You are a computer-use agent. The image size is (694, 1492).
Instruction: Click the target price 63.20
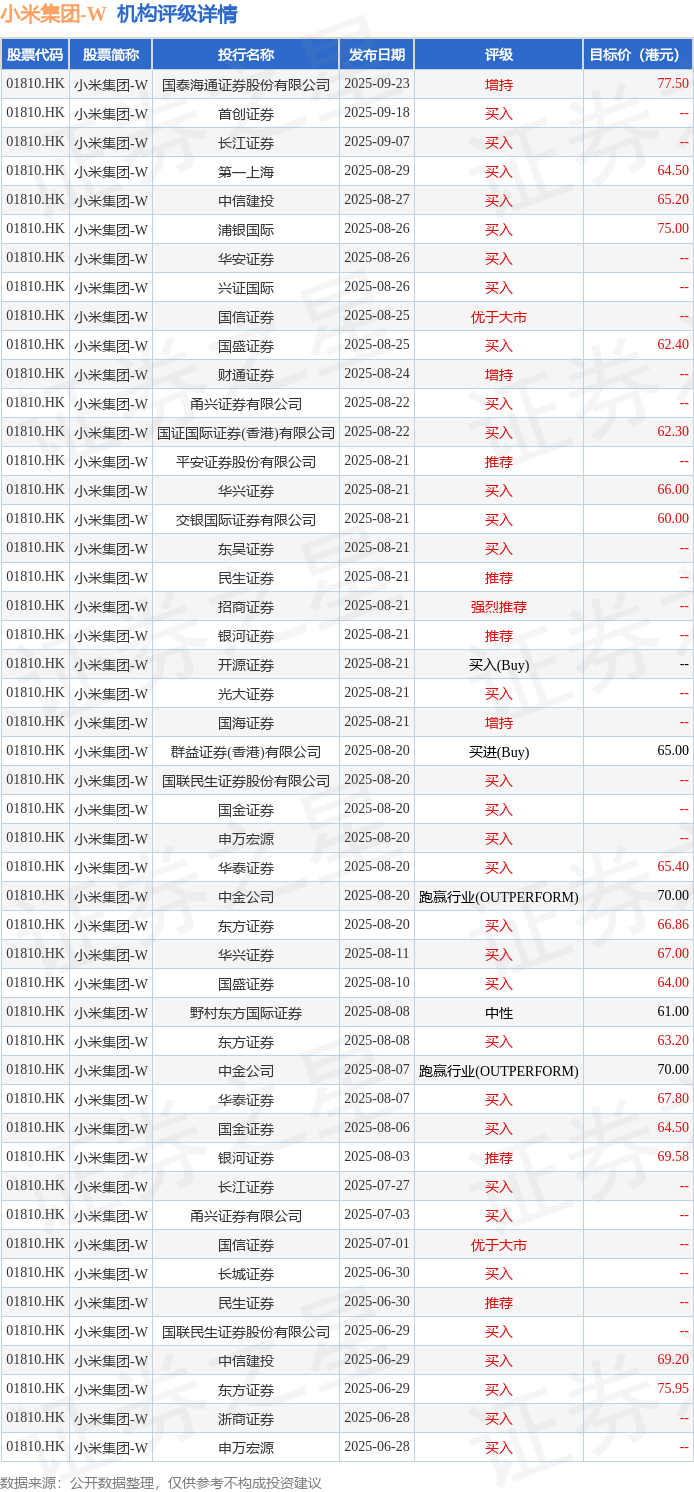[673, 1041]
